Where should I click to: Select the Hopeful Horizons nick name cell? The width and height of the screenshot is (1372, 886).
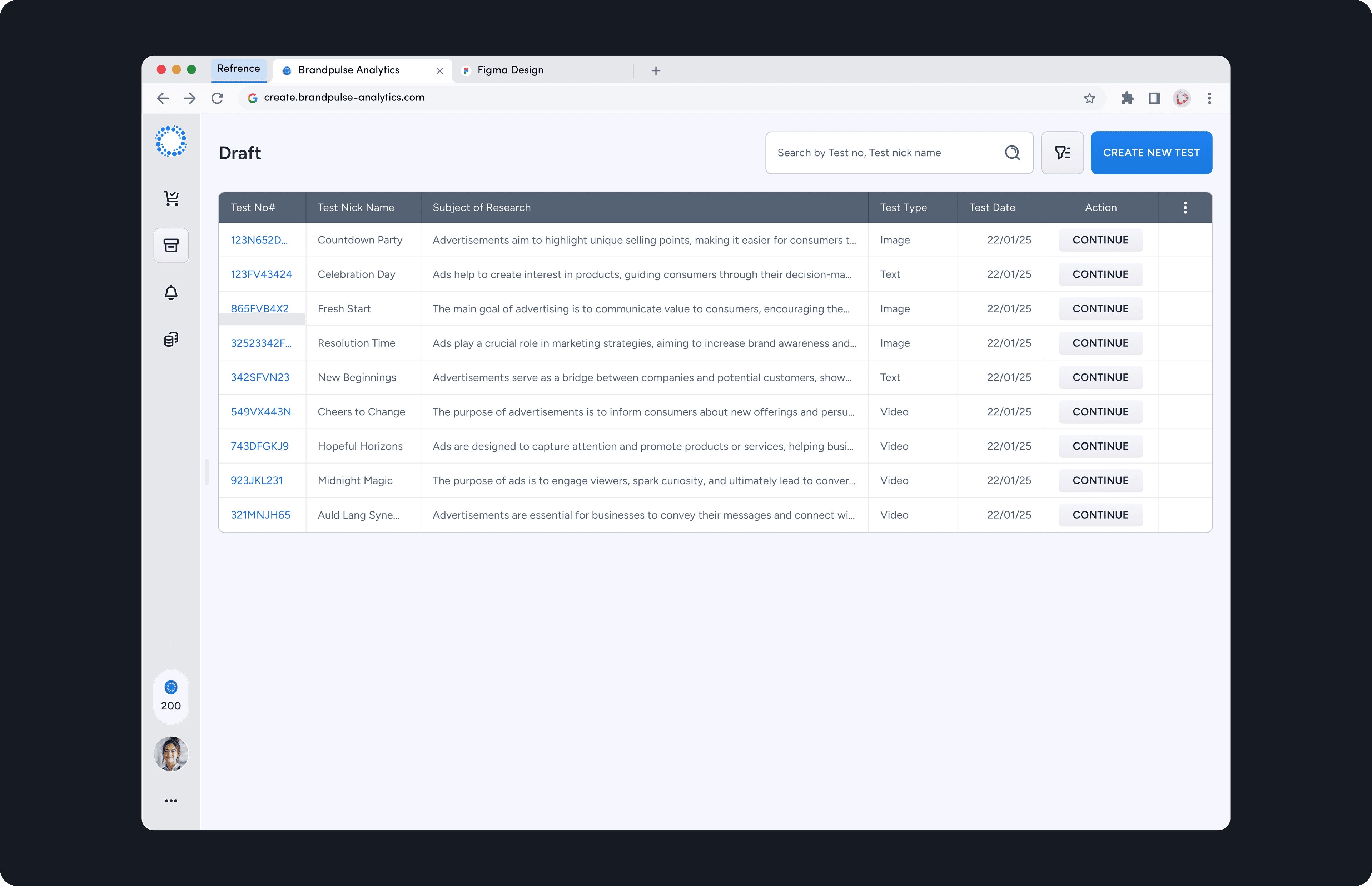(x=363, y=446)
